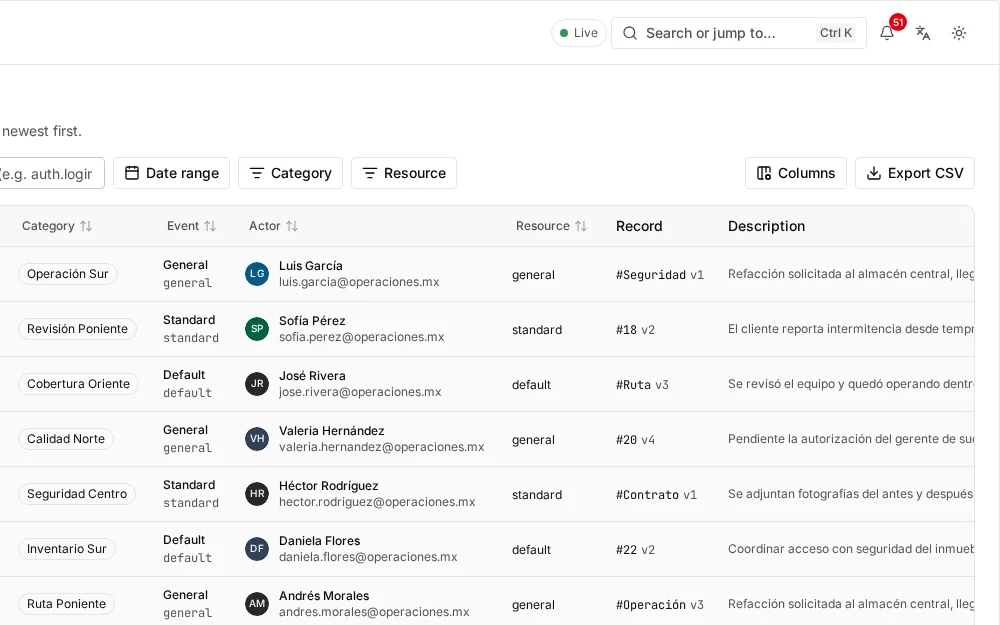1000x625 pixels.
Task: Sort table by Actor column
Action: [x=273, y=226]
